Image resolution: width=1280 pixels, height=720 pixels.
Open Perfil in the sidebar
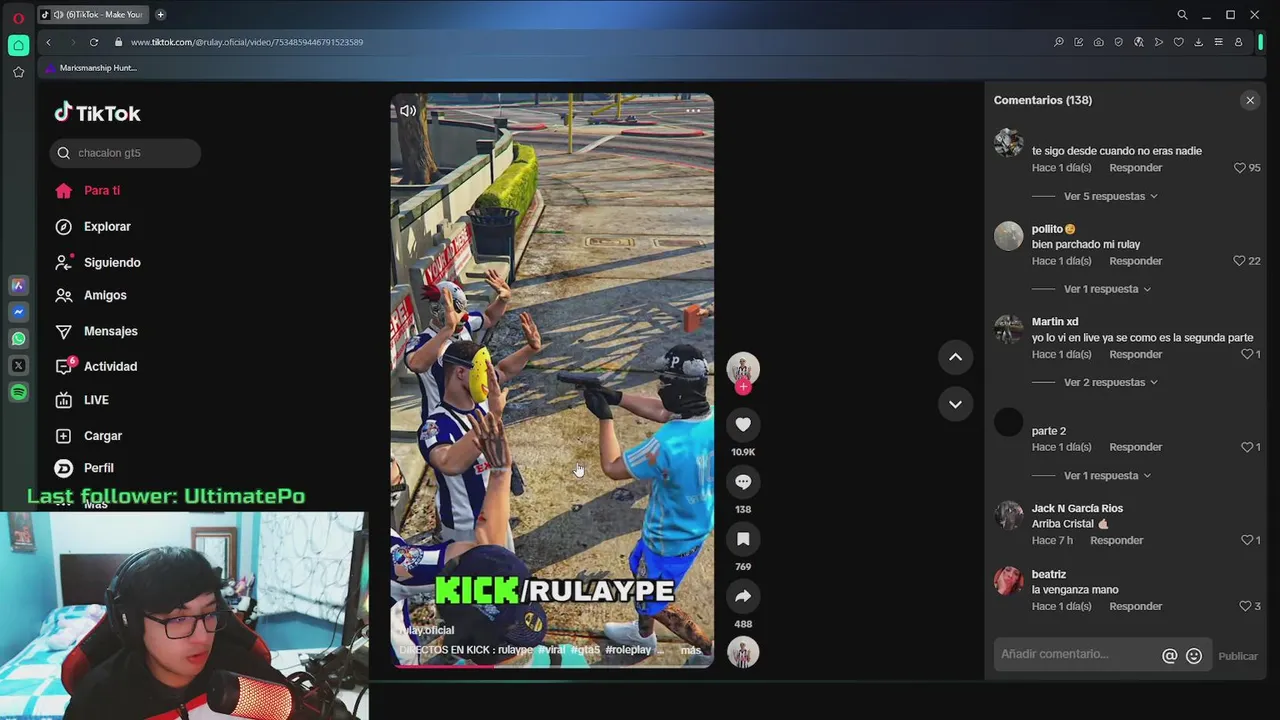[84, 468]
